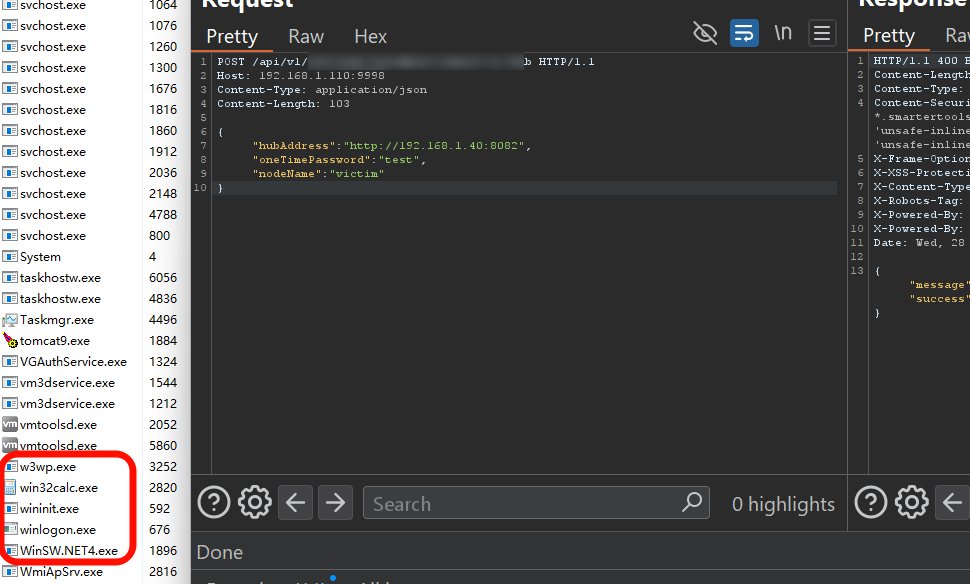Switch Request view to Raw tab
The width and height of the screenshot is (970, 584).
[306, 36]
